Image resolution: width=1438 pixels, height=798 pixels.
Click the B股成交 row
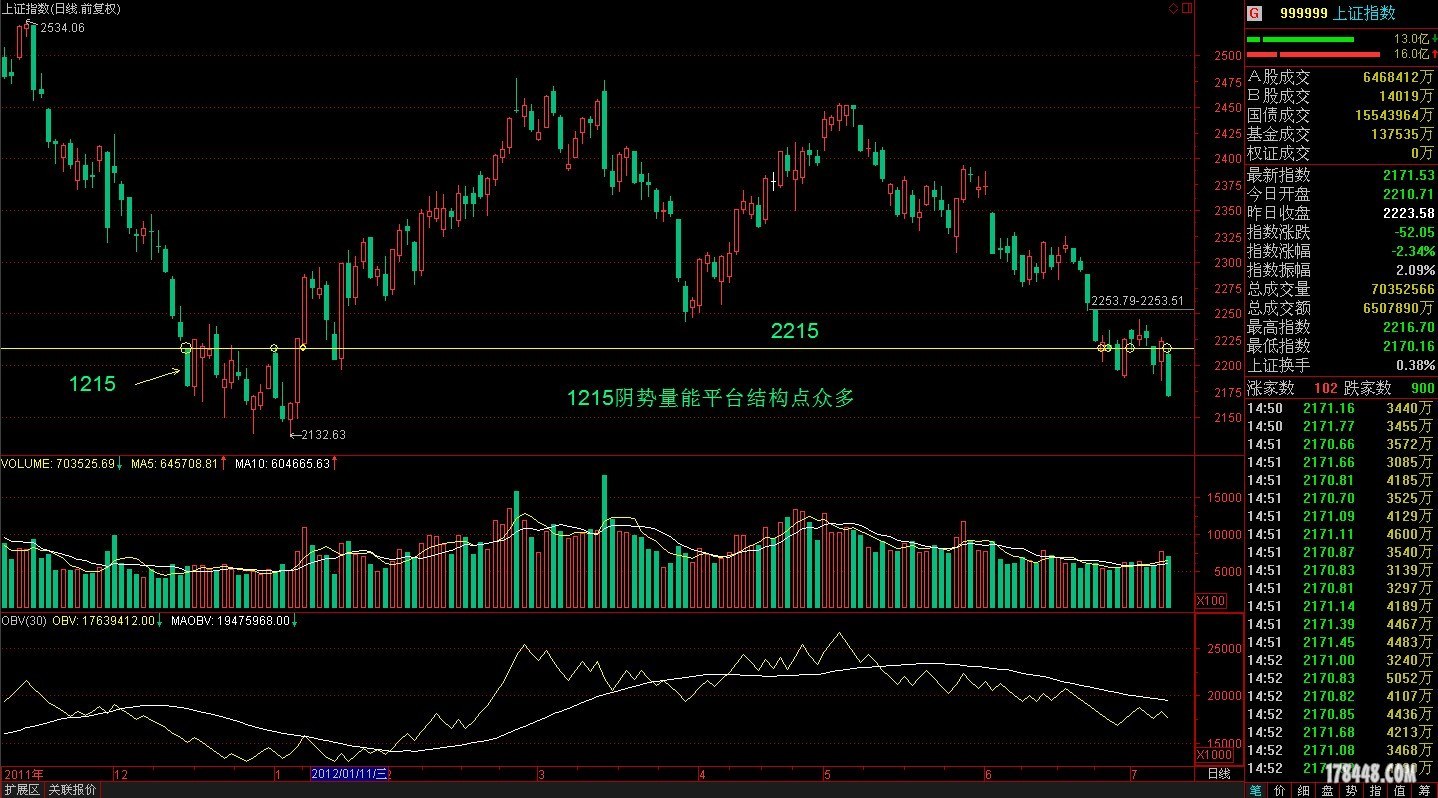pyautogui.click(x=1341, y=96)
